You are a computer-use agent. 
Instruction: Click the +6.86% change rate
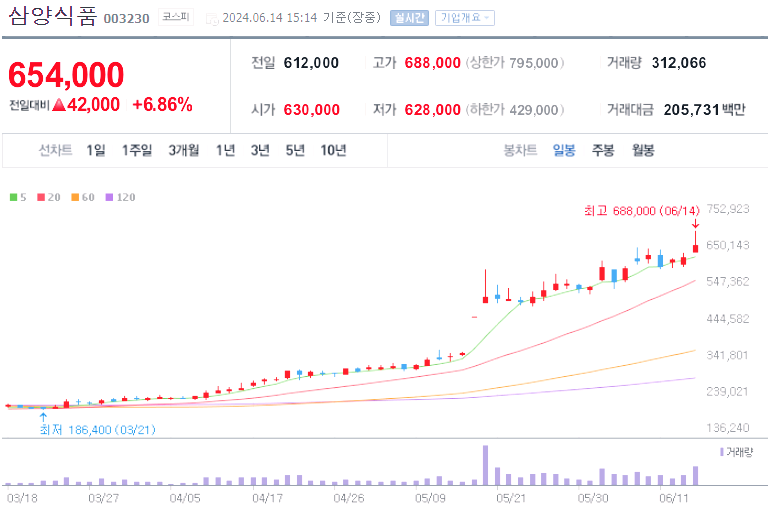(163, 104)
